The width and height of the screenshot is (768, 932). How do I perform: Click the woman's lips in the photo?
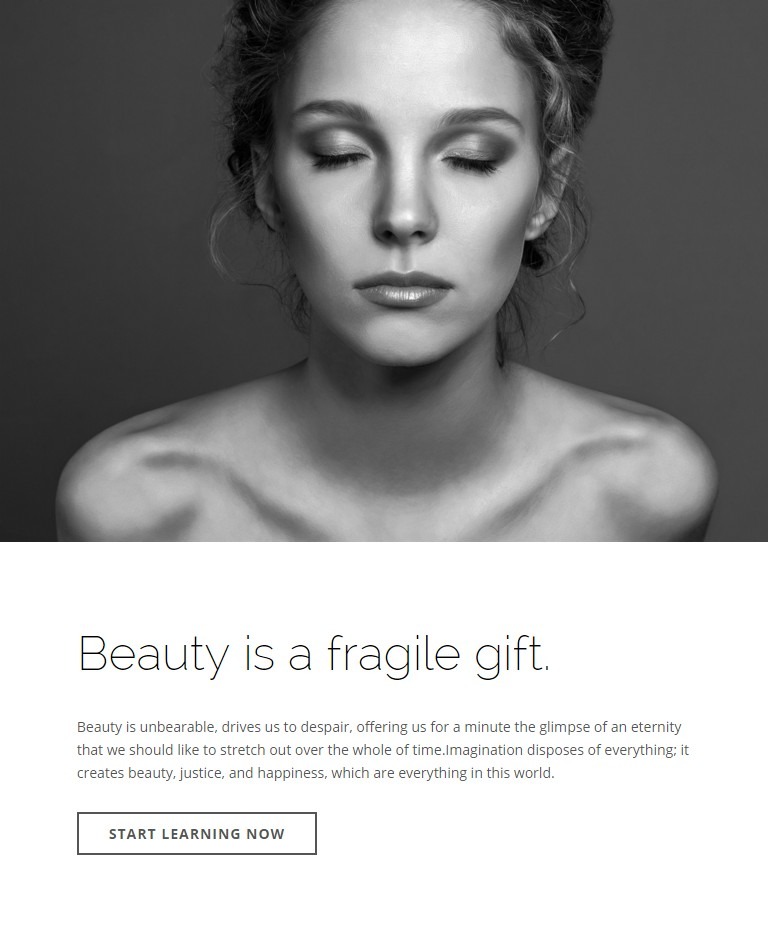402,288
